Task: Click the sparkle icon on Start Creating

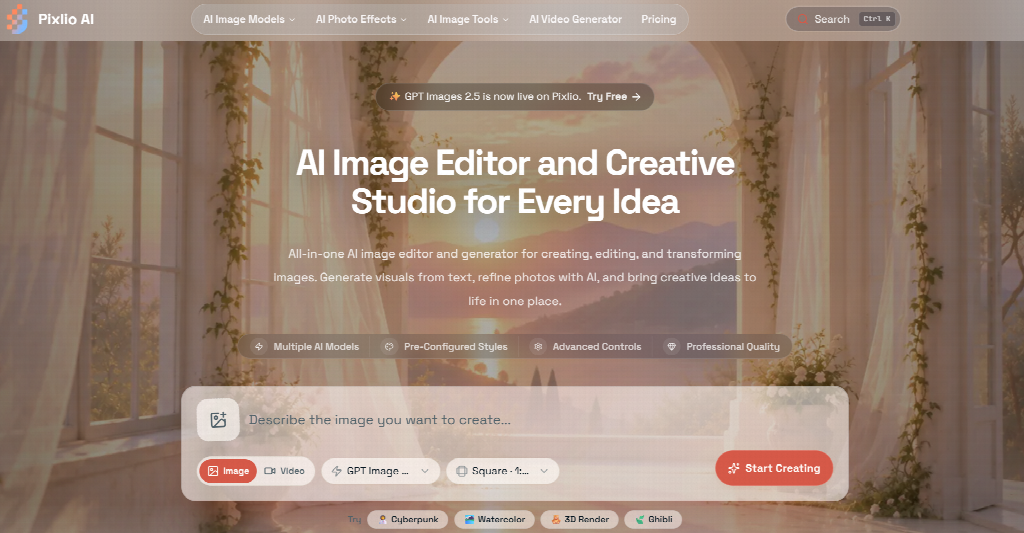Action: click(734, 468)
